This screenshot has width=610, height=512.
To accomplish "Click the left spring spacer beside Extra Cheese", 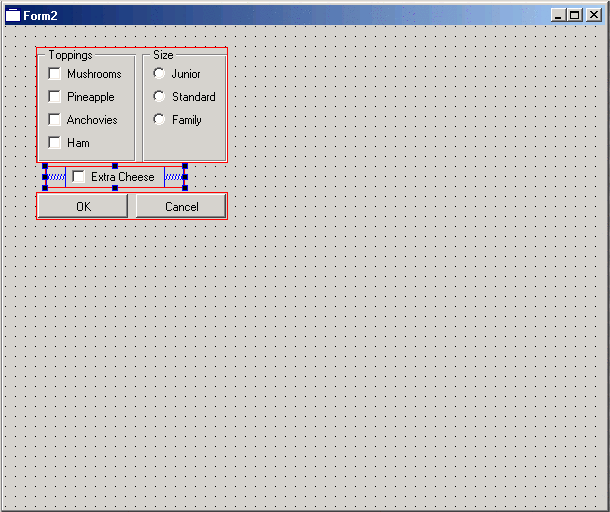I will pos(56,177).
